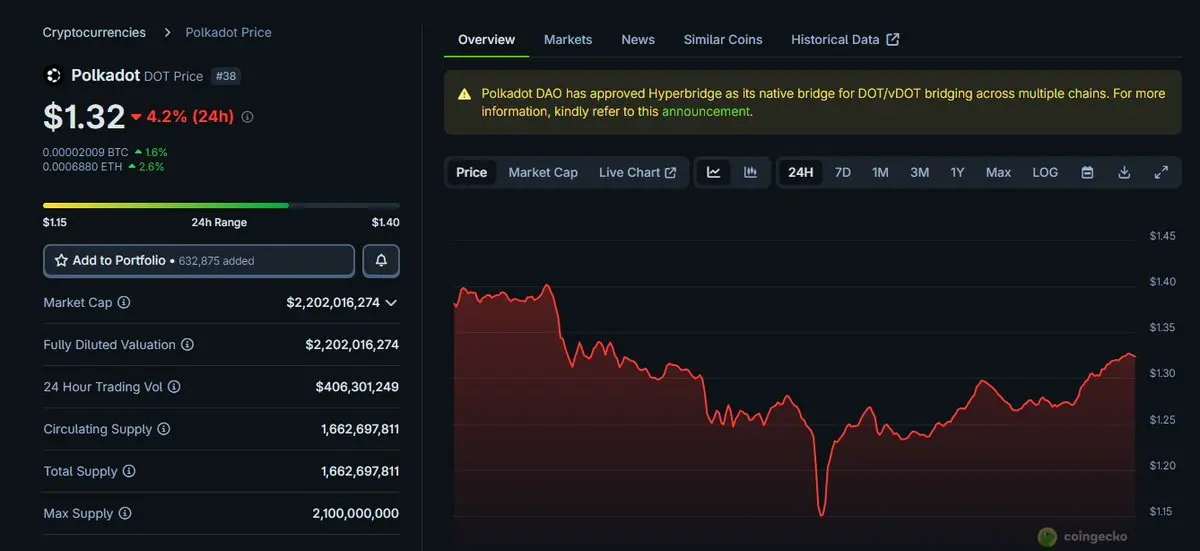This screenshot has height=551, width=1200.
Task: Click the $1.40 range high label
Action: (x=386, y=222)
